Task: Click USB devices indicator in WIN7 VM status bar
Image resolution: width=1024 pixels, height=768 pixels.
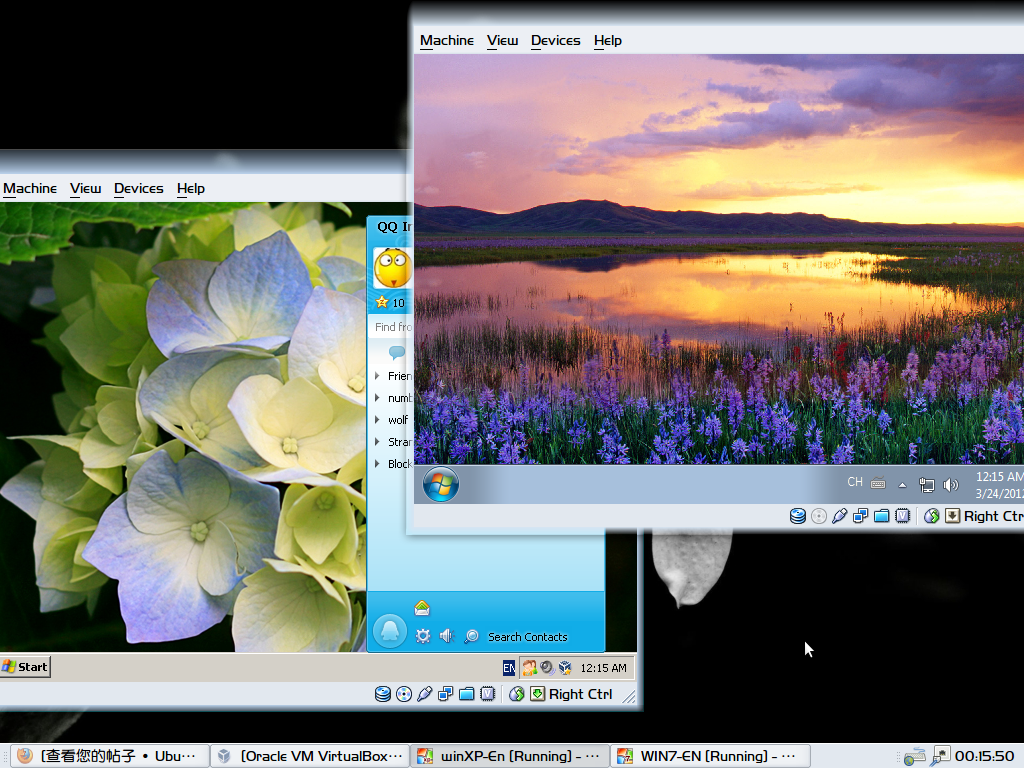Action: (840, 517)
